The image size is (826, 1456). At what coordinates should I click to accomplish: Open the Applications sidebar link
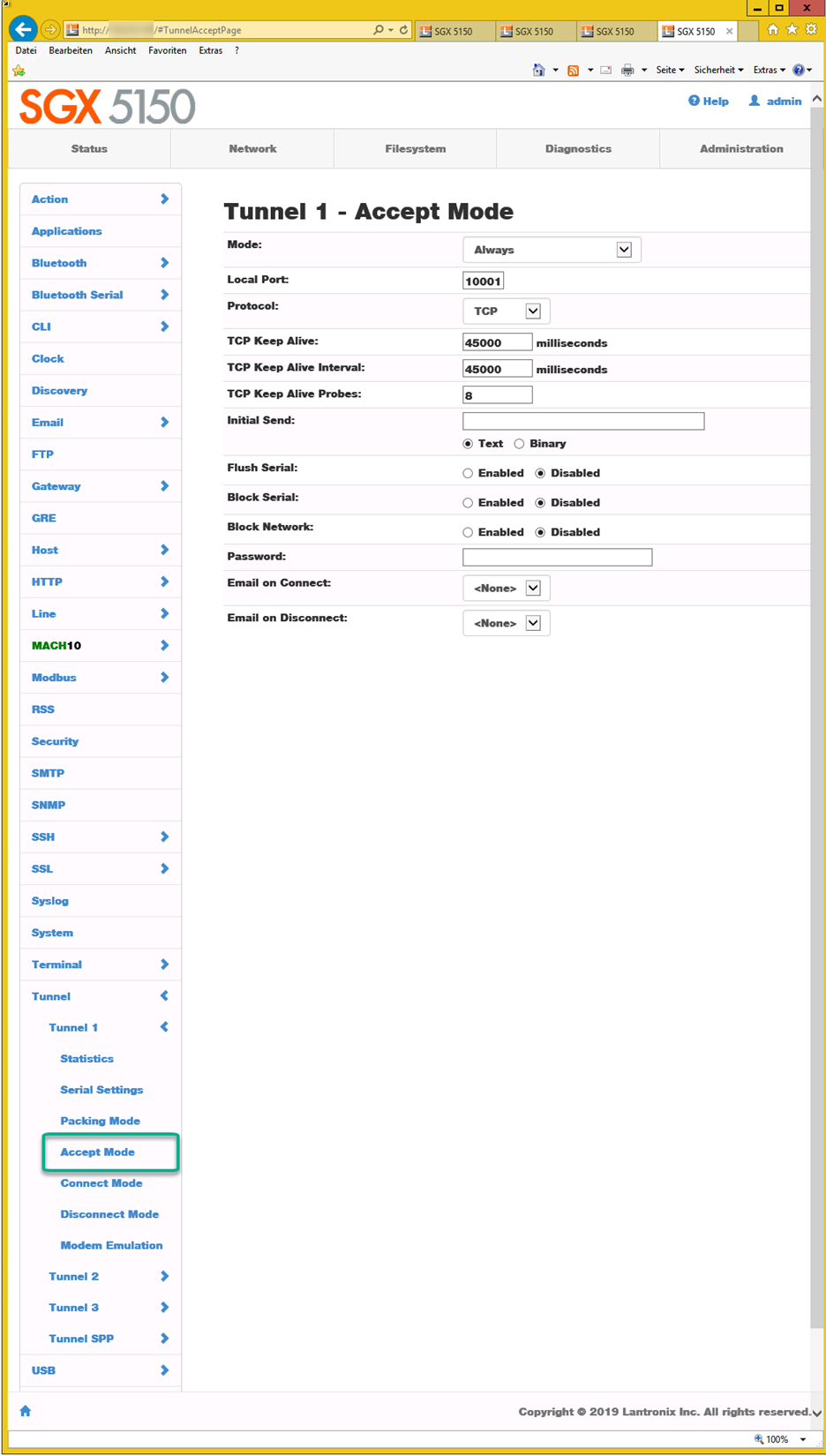[66, 231]
